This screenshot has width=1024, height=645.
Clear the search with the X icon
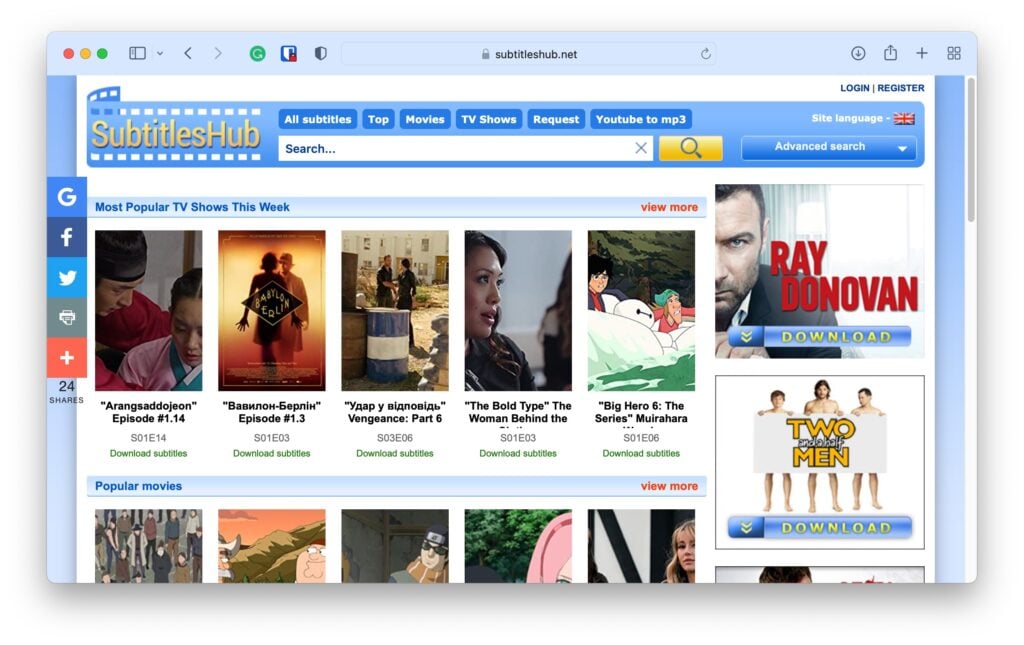[641, 148]
